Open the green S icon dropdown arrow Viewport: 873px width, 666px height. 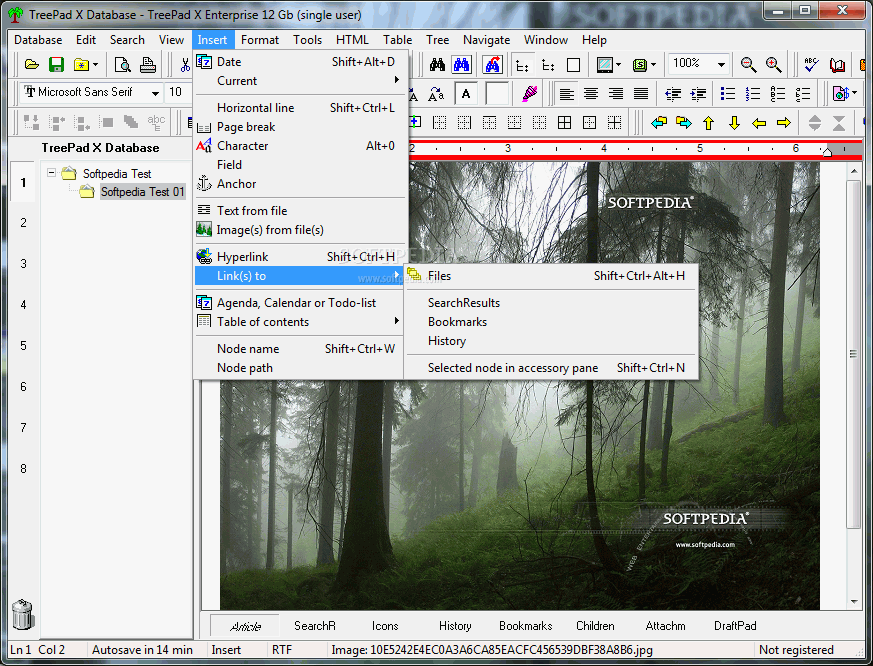[654, 65]
